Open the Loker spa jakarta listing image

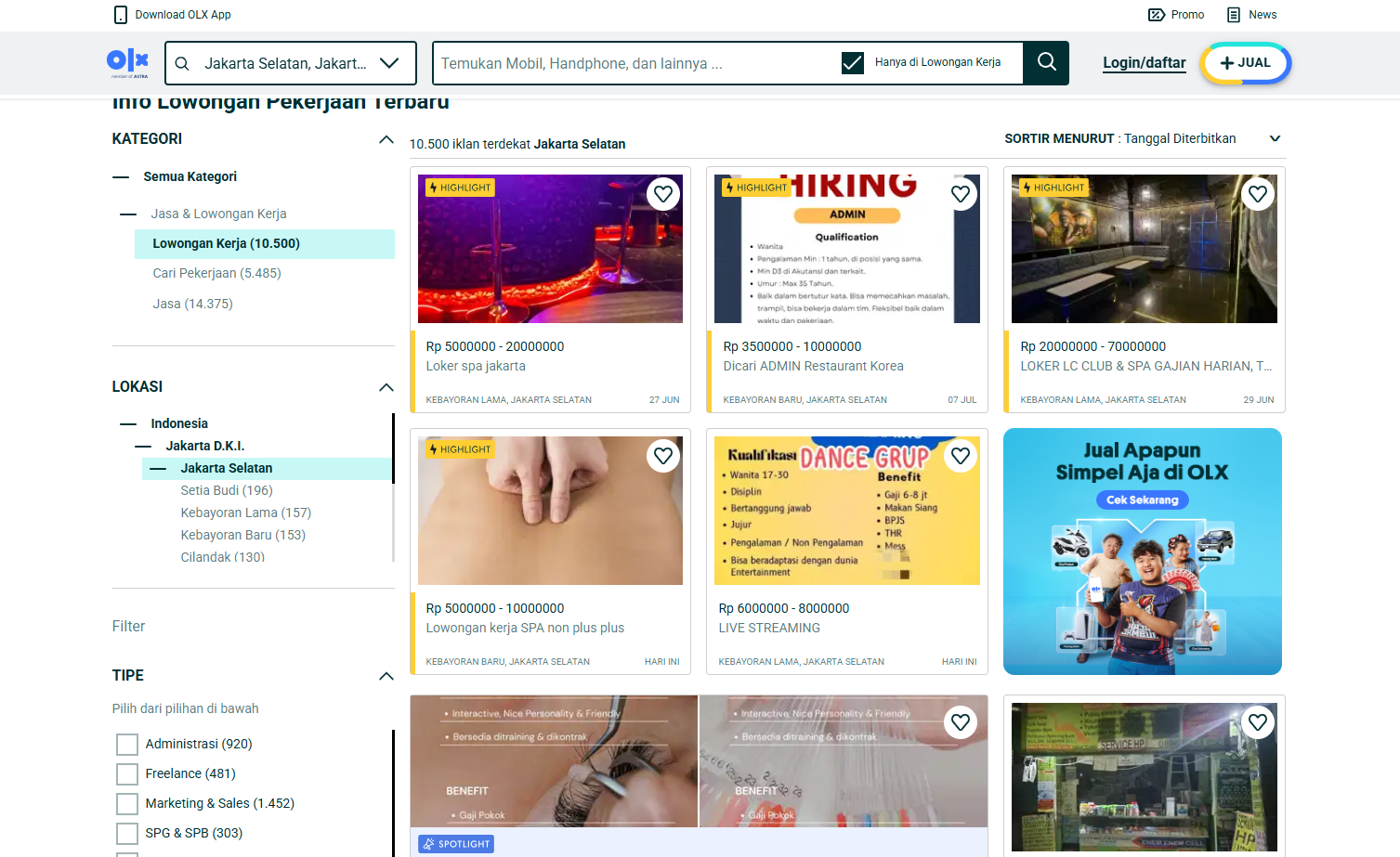coord(550,249)
